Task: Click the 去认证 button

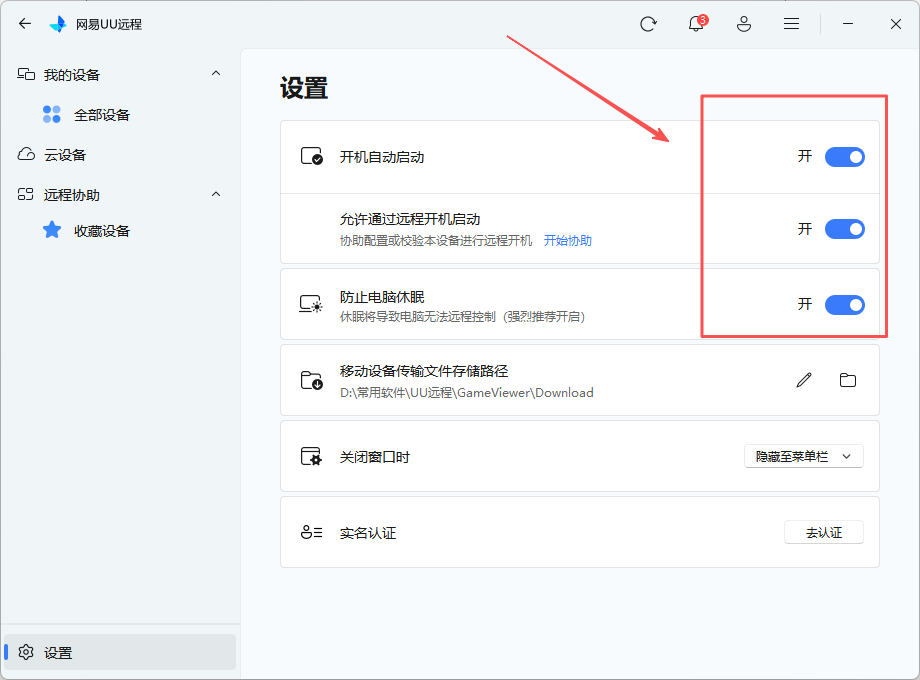Action: click(823, 532)
